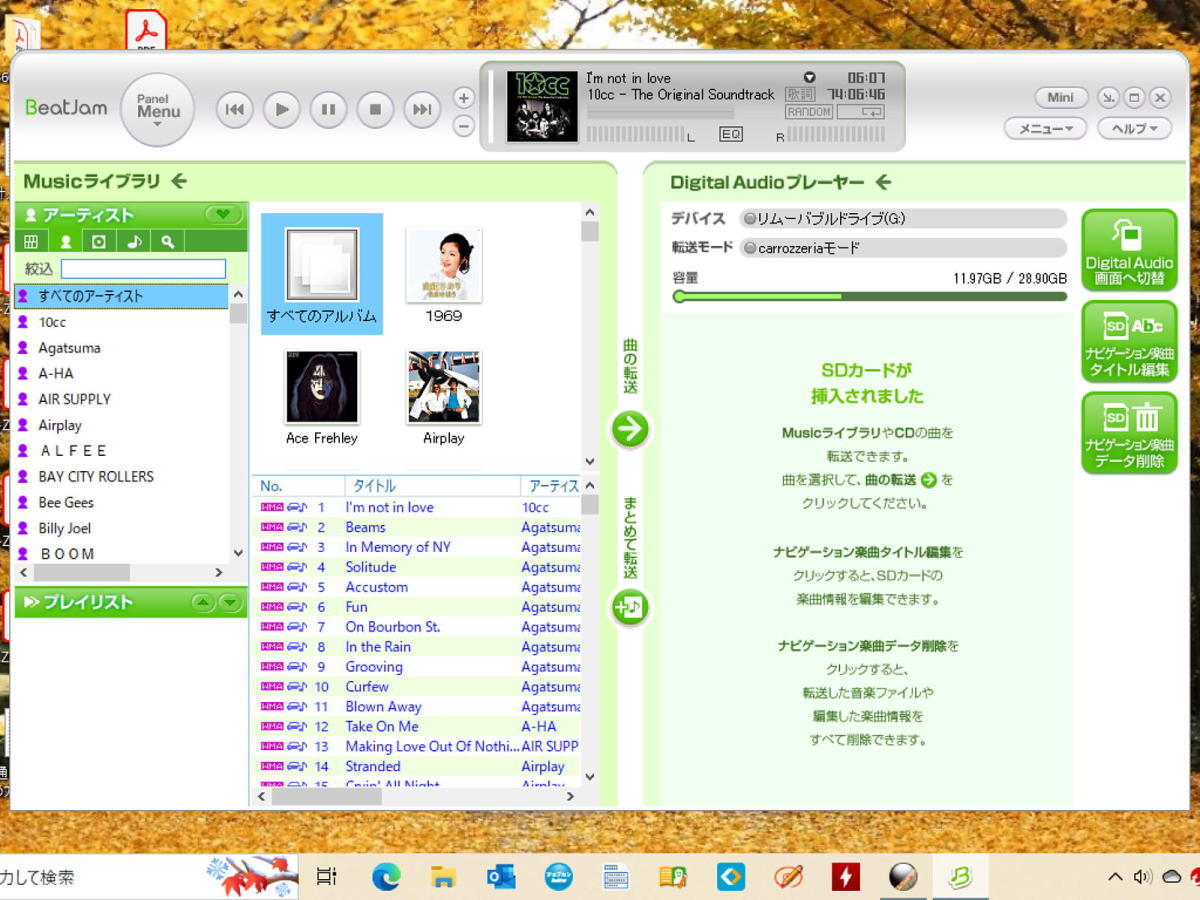Toggle the repeat mode indicator
Image resolution: width=1200 pixels, height=900 pixels.
(859, 112)
